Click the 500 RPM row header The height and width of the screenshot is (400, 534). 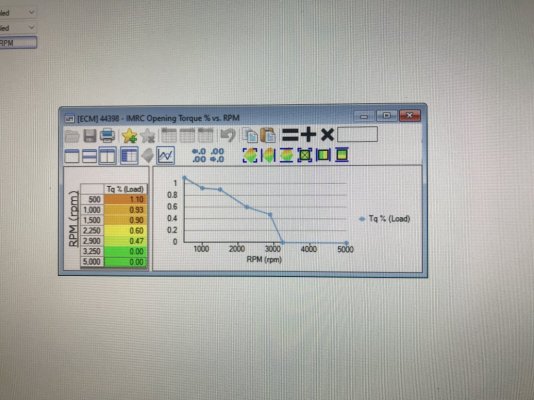(x=92, y=199)
